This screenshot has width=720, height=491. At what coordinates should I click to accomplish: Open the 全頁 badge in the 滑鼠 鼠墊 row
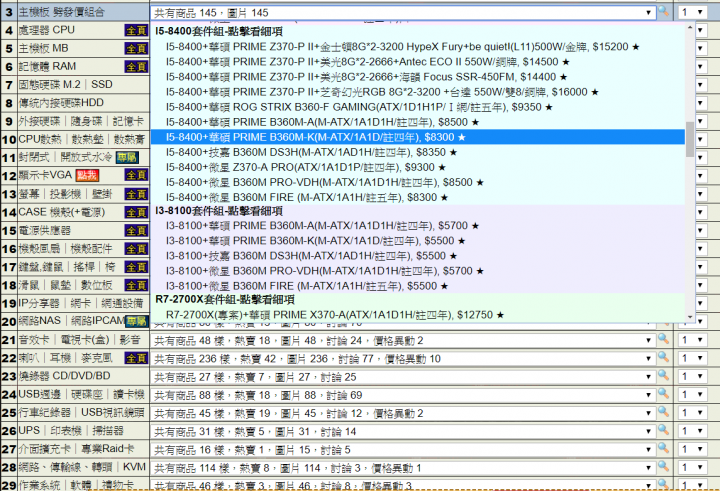(x=136, y=285)
